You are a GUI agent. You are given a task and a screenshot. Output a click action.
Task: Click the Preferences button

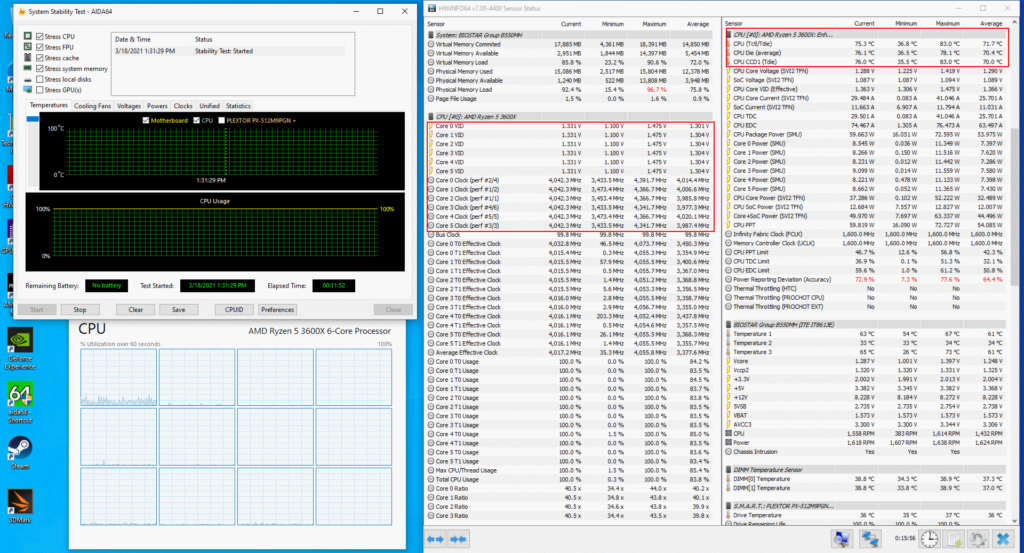pos(278,309)
